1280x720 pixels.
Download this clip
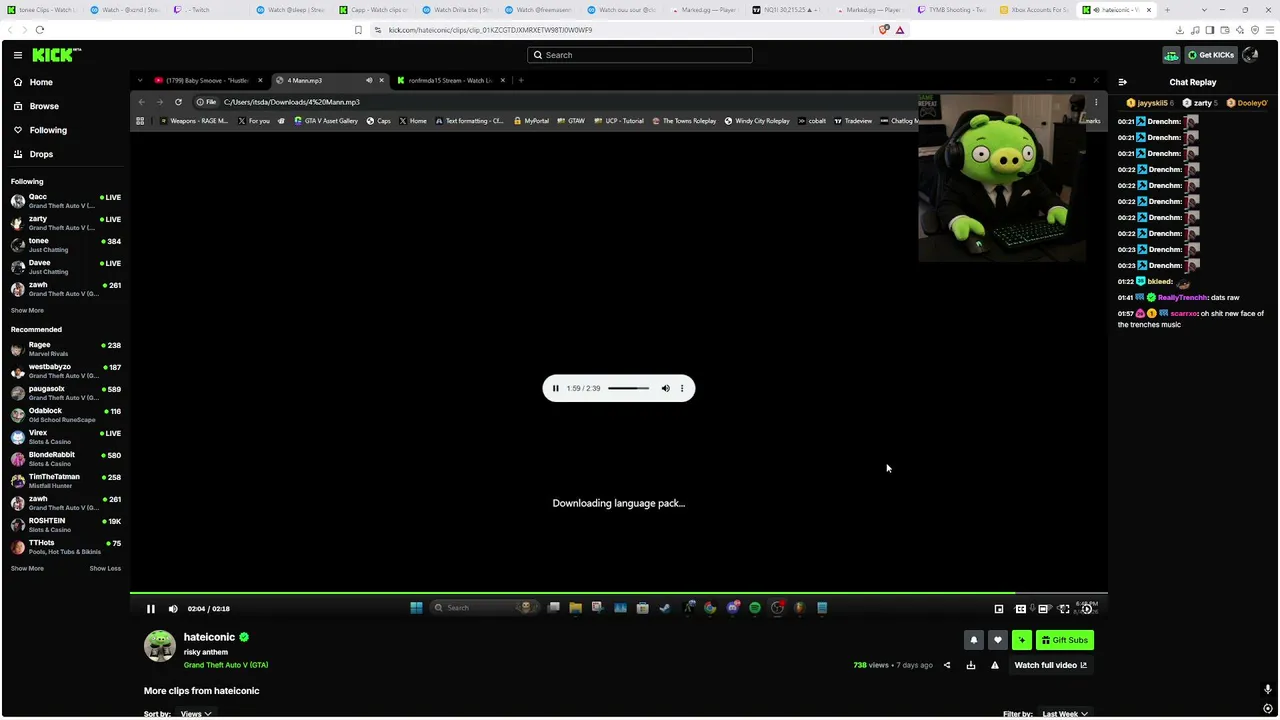point(970,665)
